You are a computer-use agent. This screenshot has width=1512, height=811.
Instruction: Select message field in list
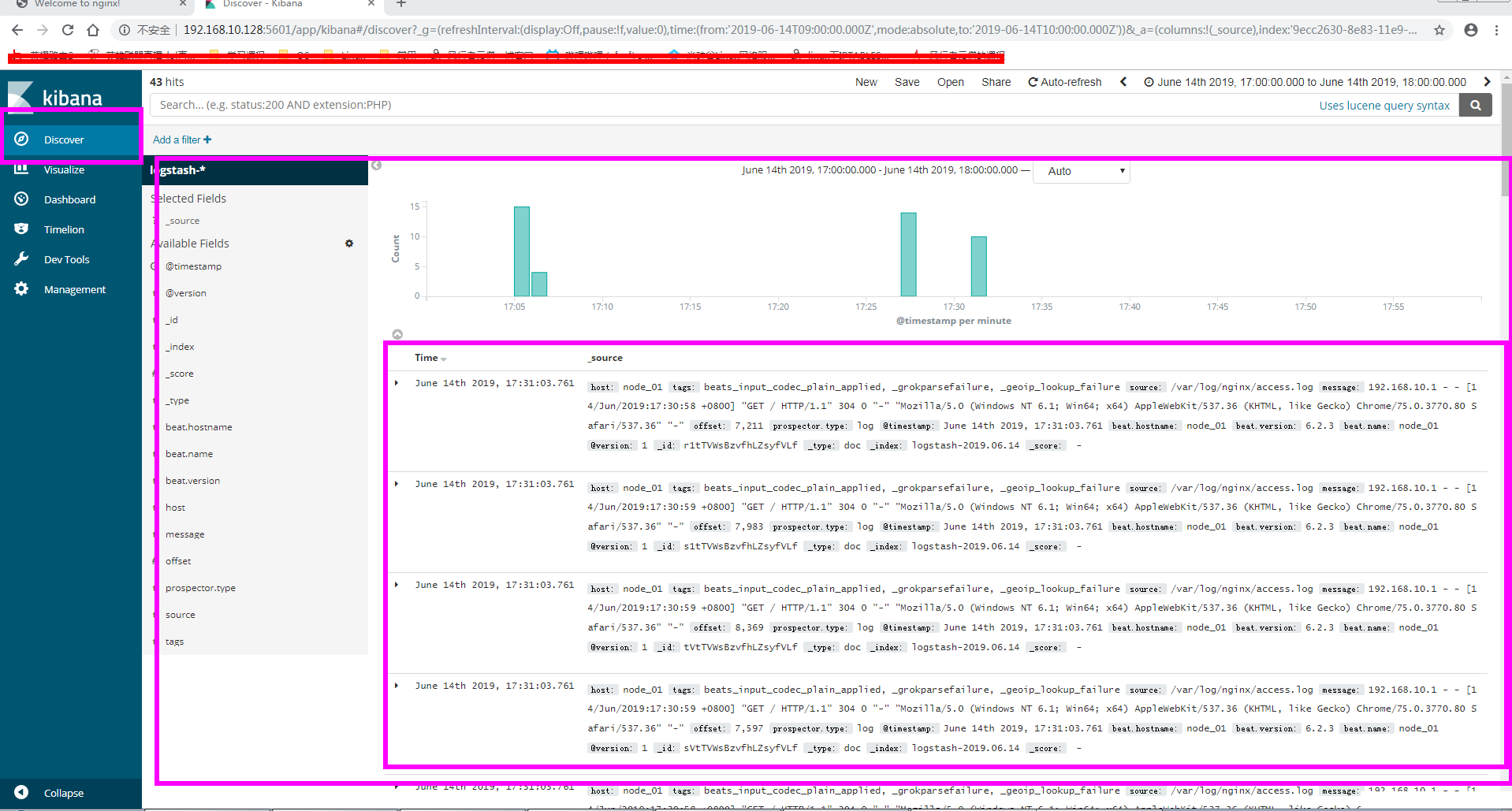tap(185, 534)
